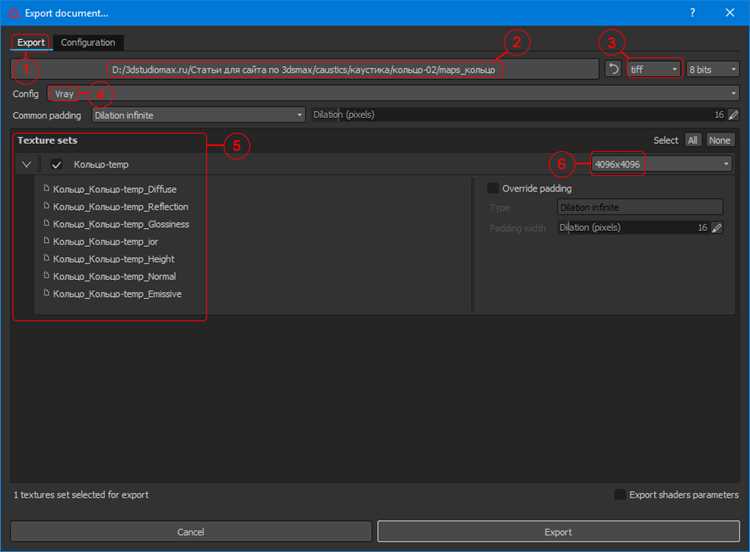Viewport: 750px width, 552px height.
Task: Open the override padding Type dropdown
Action: pos(640,207)
